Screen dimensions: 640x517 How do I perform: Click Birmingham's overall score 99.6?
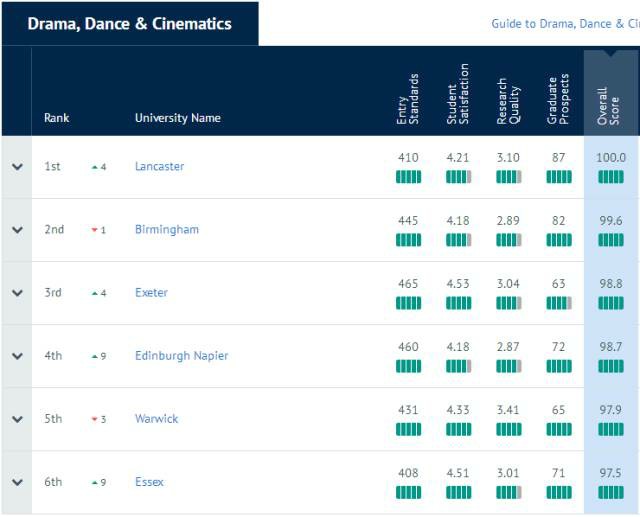coord(611,221)
